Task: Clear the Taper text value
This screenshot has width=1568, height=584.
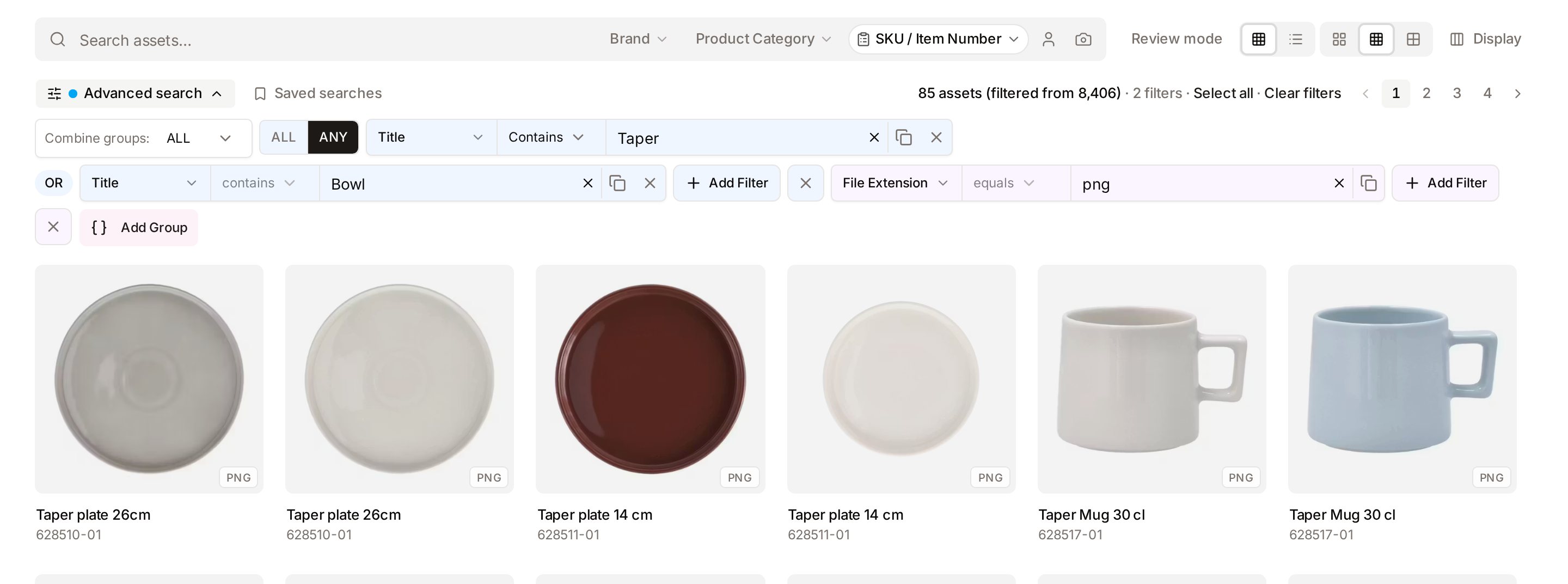Action: [873, 138]
